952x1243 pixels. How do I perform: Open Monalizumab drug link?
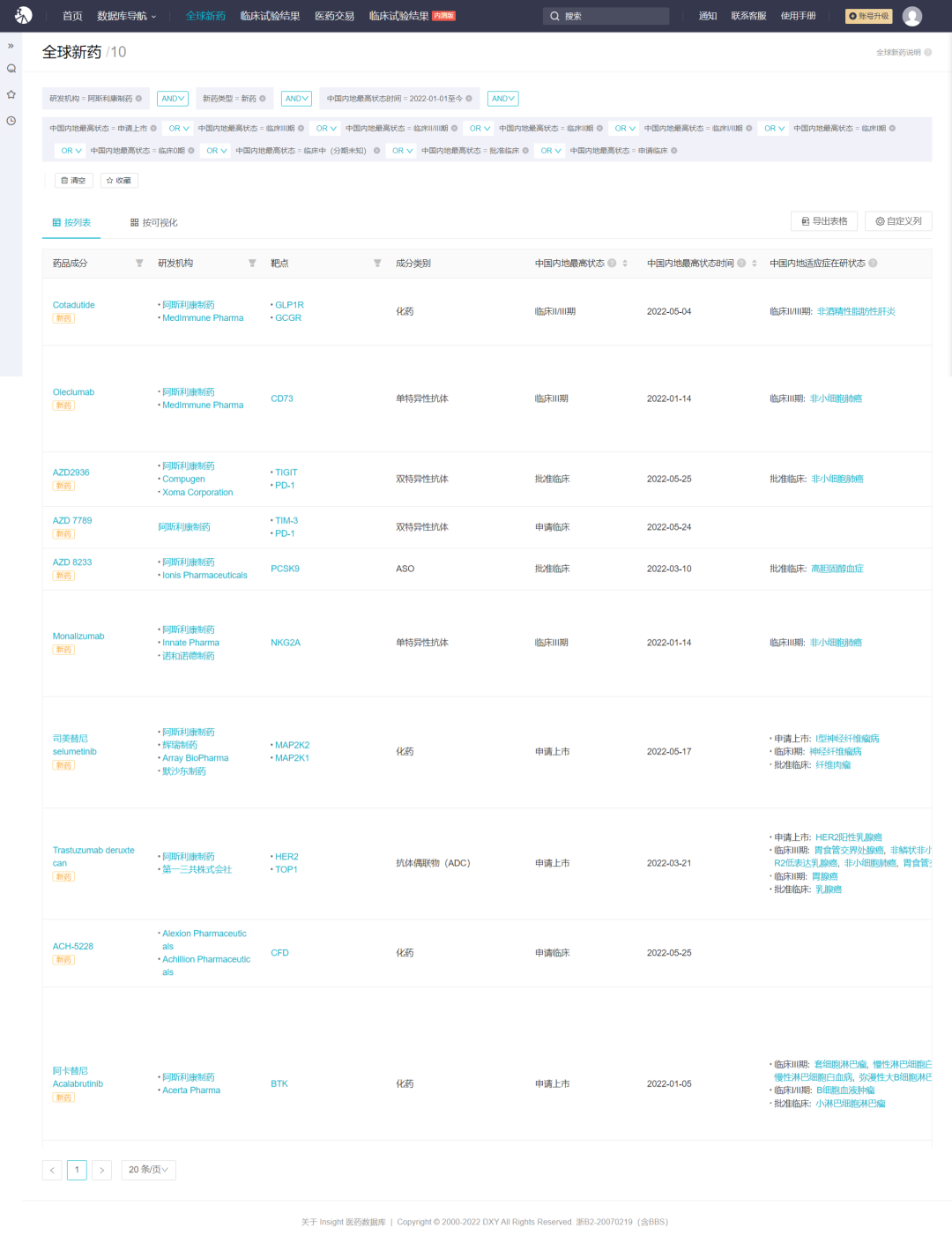(78, 636)
